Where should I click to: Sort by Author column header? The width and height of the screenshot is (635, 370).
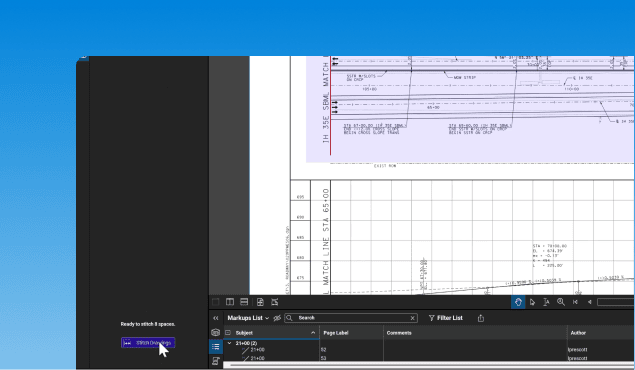point(578,333)
